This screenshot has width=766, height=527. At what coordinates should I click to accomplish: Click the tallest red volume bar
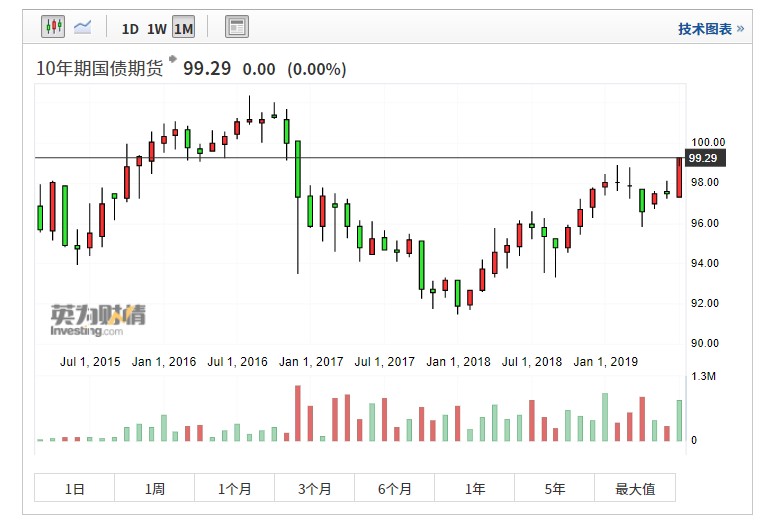pyautogui.click(x=298, y=413)
